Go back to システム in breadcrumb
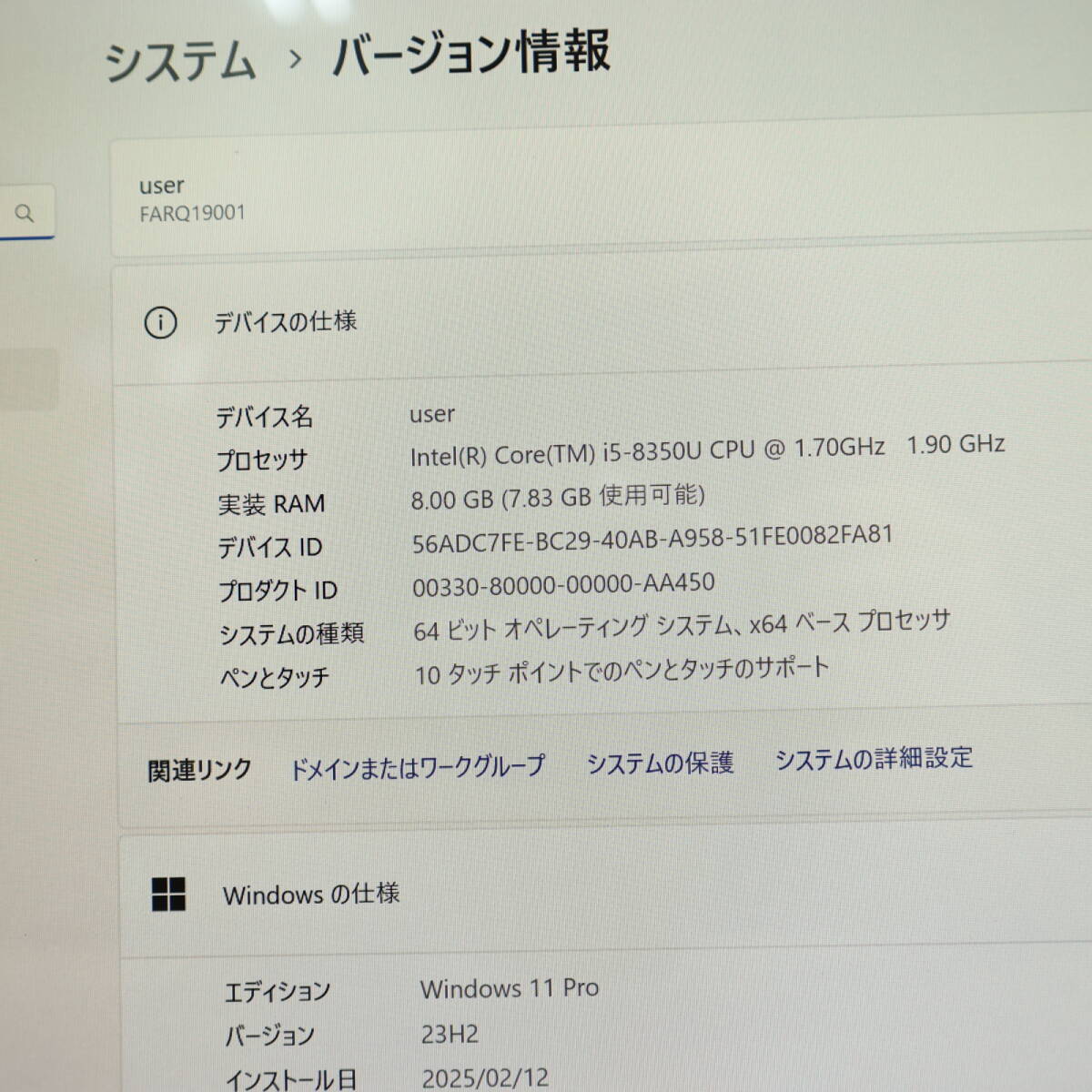Image resolution: width=1092 pixels, height=1092 pixels. point(180,63)
